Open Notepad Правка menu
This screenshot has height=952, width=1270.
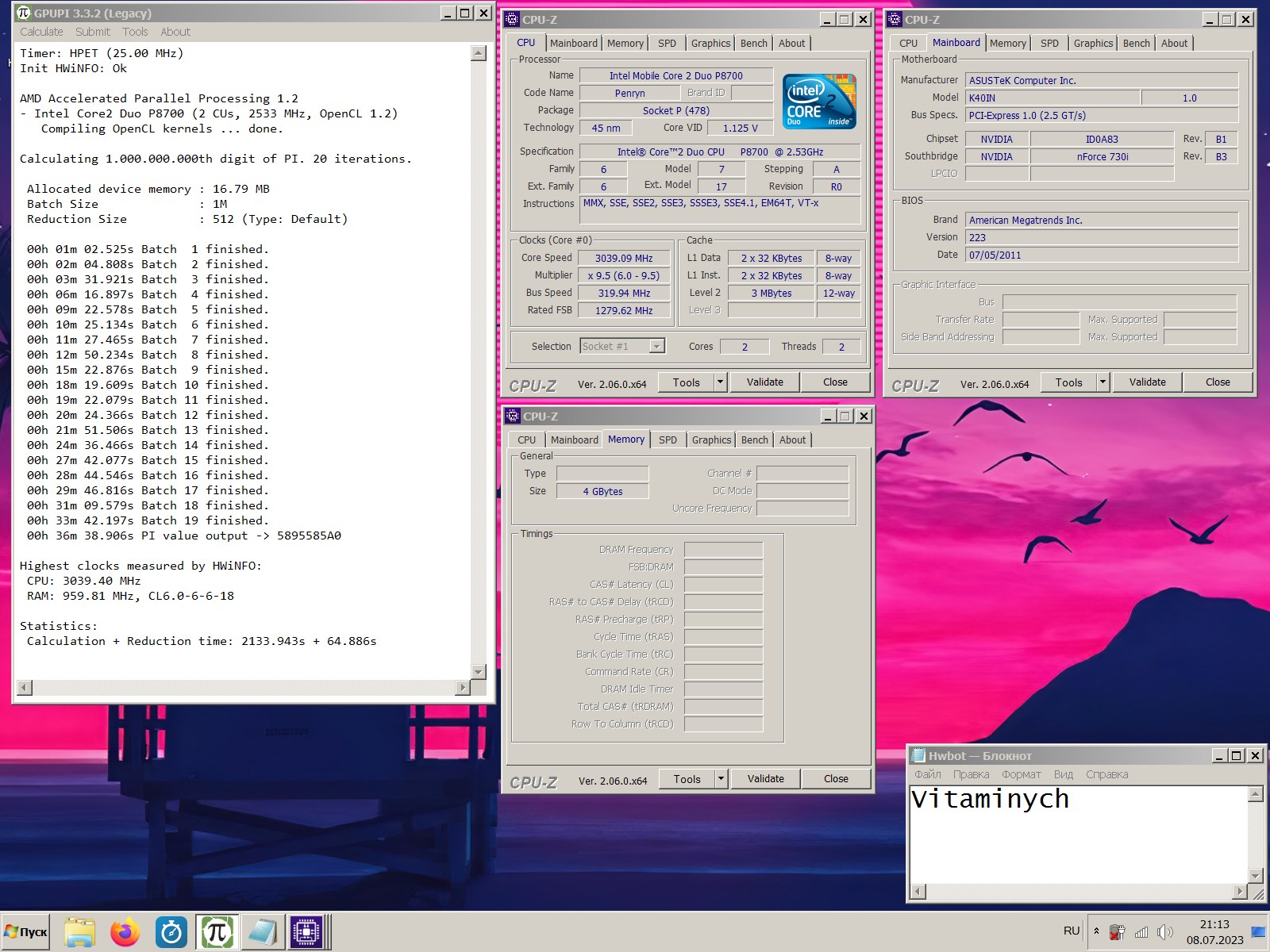pyautogui.click(x=972, y=774)
